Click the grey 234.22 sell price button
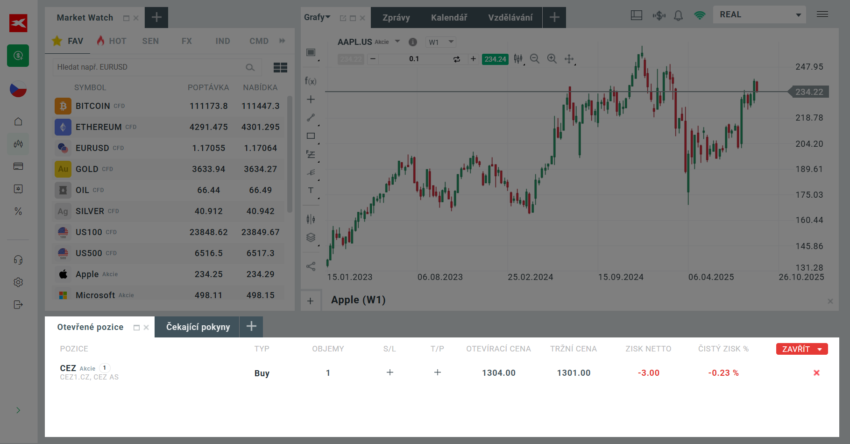The image size is (850, 444). coord(351,59)
